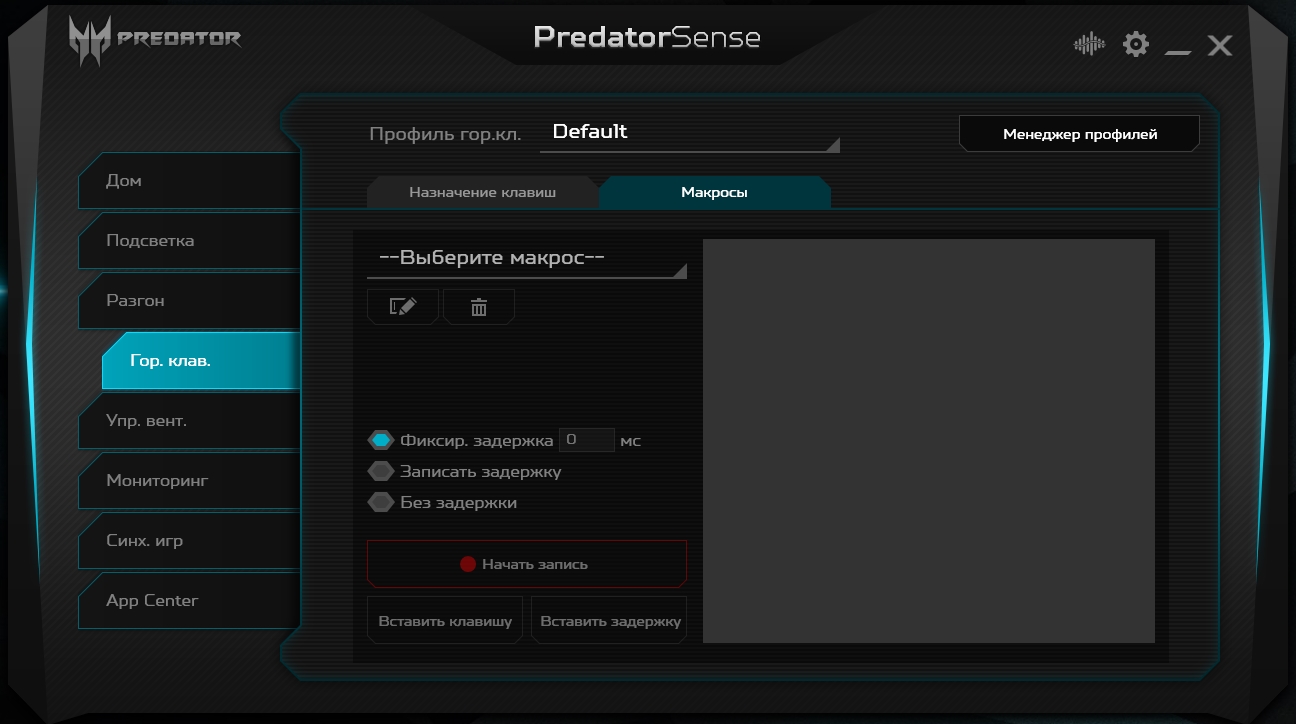Open the Подсветка sidebar section
This screenshot has width=1296, height=724.
[189, 241]
